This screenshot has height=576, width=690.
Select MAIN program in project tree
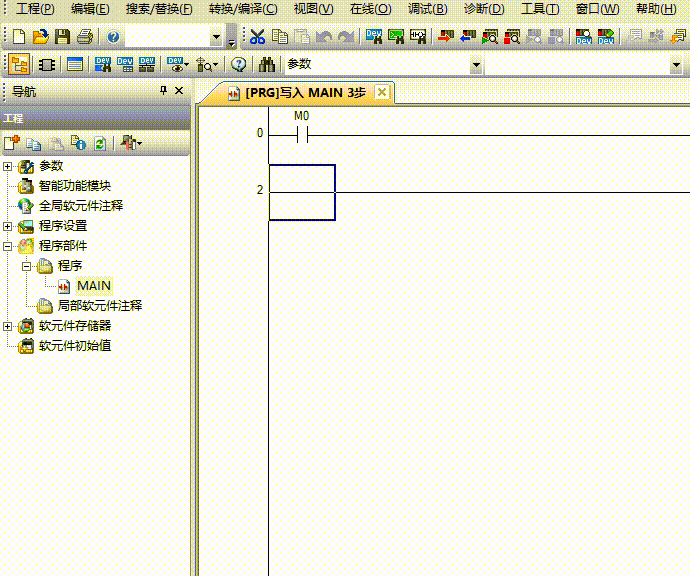tap(93, 286)
